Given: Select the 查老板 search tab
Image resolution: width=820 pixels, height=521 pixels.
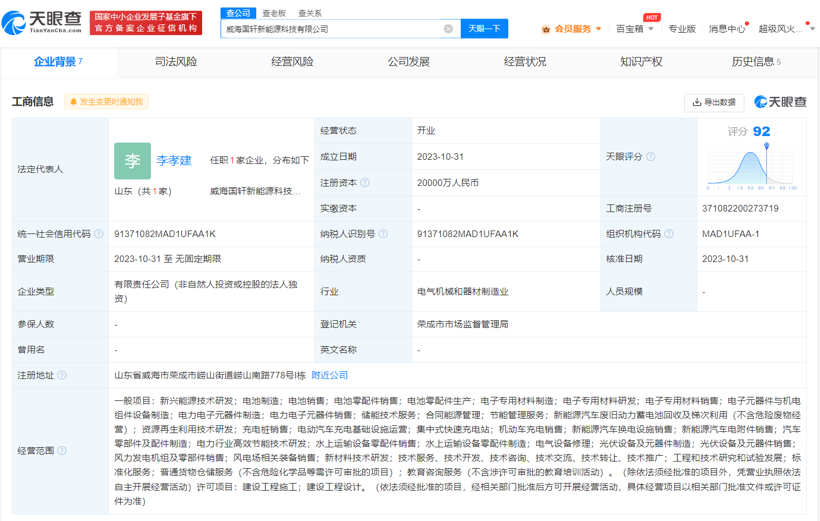Looking at the screenshot, I should [x=274, y=13].
